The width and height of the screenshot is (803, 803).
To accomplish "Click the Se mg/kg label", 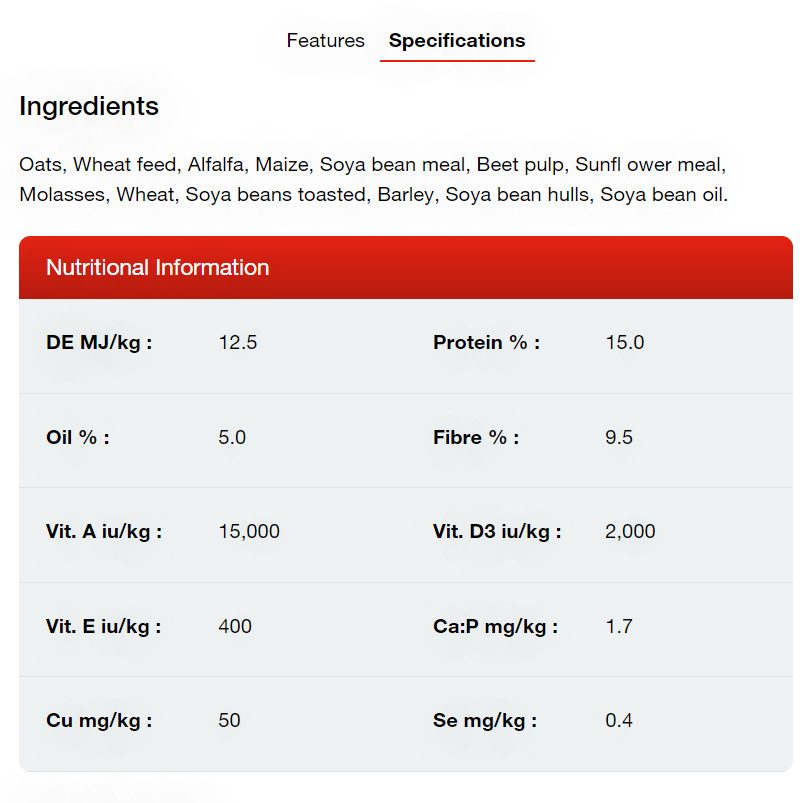I will (485, 721).
